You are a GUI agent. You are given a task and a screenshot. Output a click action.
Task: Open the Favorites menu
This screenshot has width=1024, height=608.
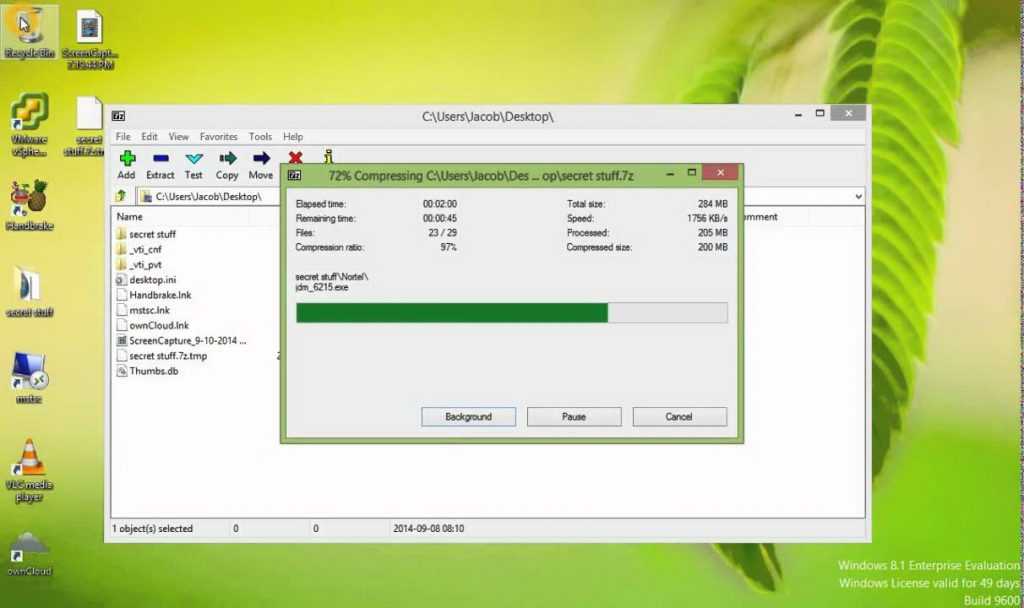tap(218, 137)
